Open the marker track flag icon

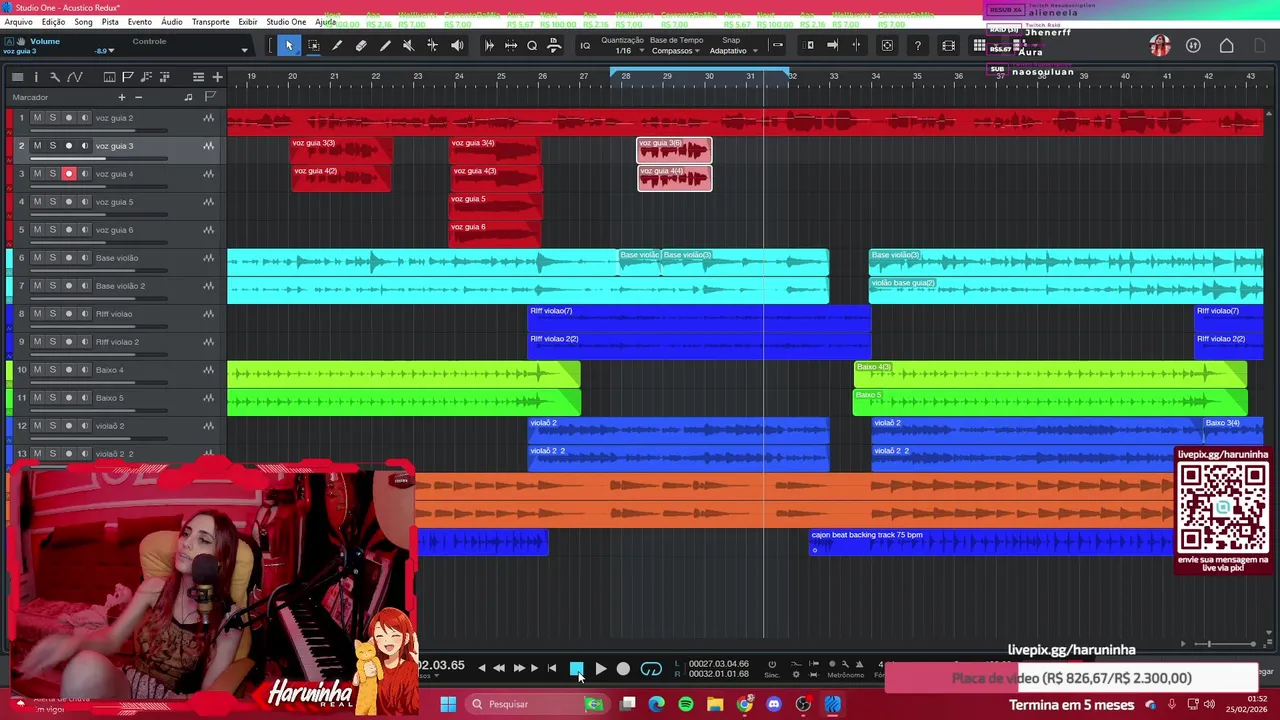coord(128,77)
